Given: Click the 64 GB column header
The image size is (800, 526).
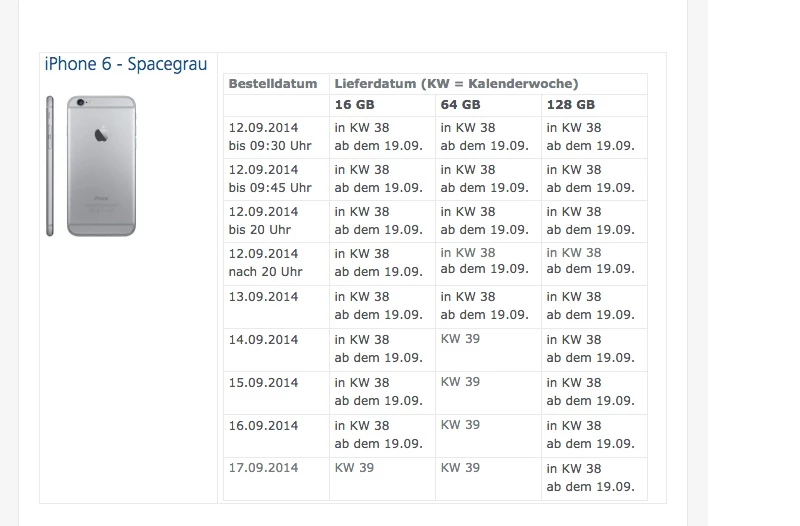Looking at the screenshot, I should click(x=488, y=105).
